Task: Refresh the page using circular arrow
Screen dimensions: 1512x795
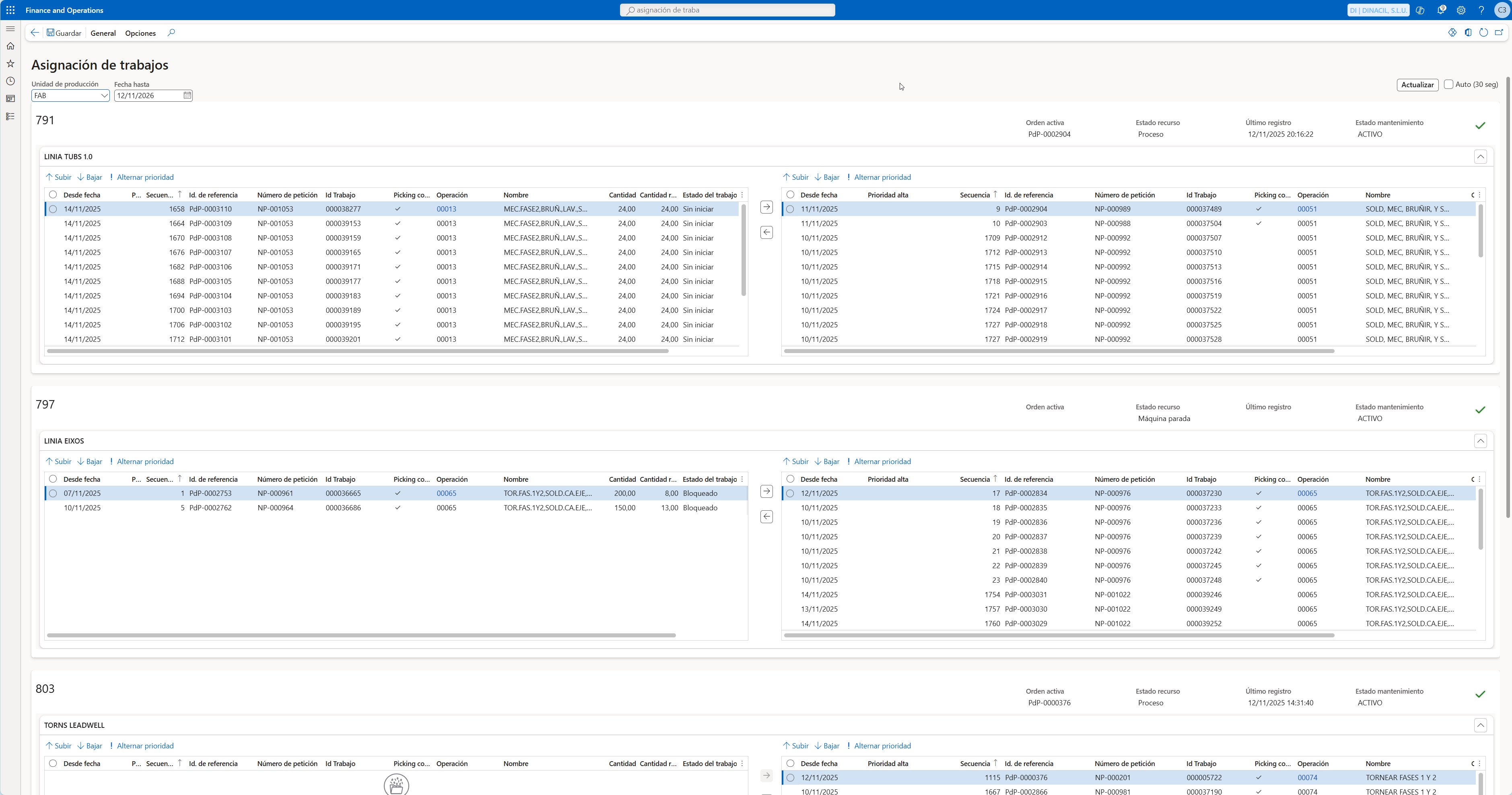Action: [x=1483, y=33]
